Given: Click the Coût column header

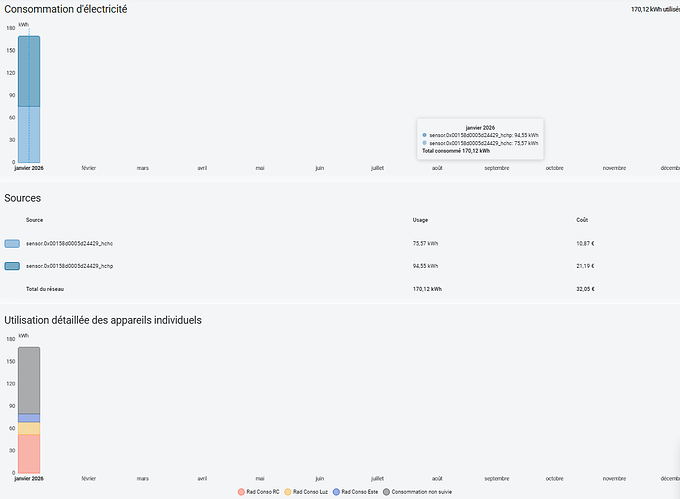Looking at the screenshot, I should coord(582,219).
